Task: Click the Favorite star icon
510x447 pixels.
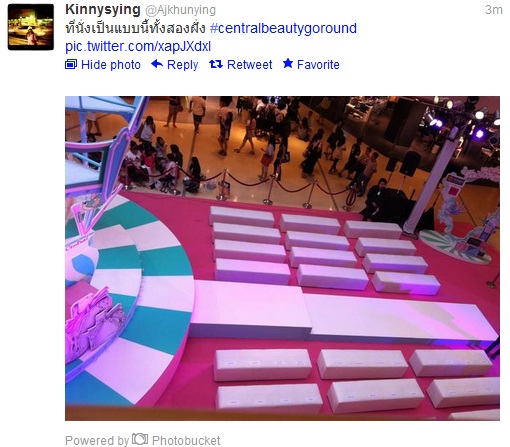Action: [288, 63]
